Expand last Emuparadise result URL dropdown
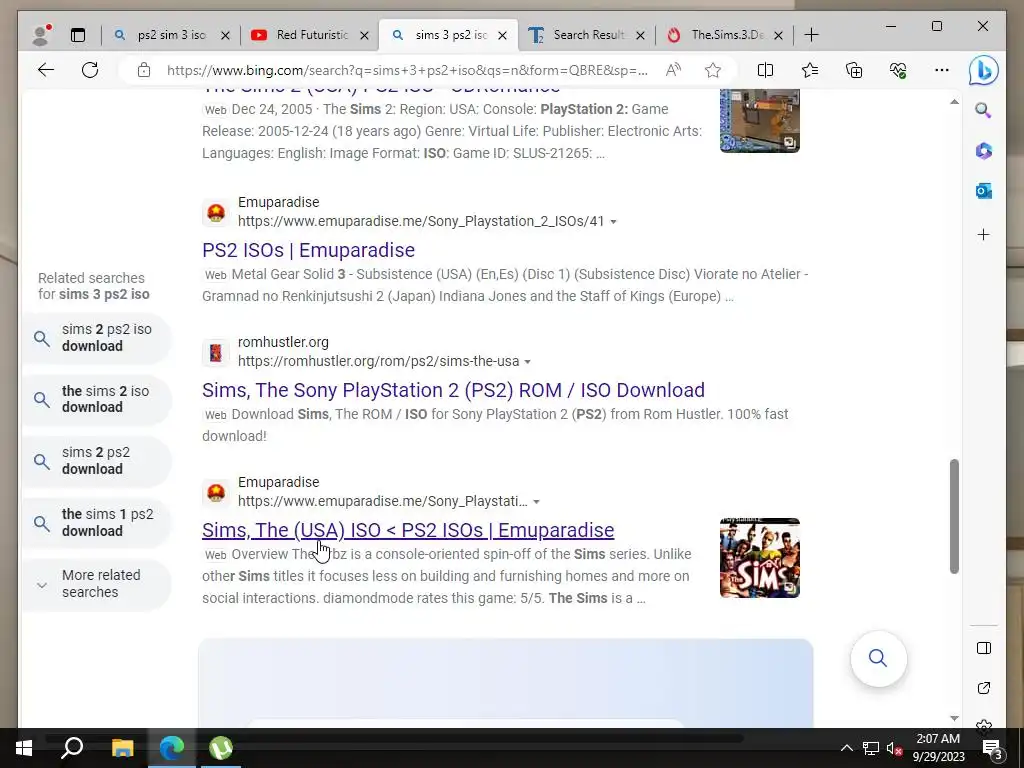The image size is (1024, 768). 536,502
